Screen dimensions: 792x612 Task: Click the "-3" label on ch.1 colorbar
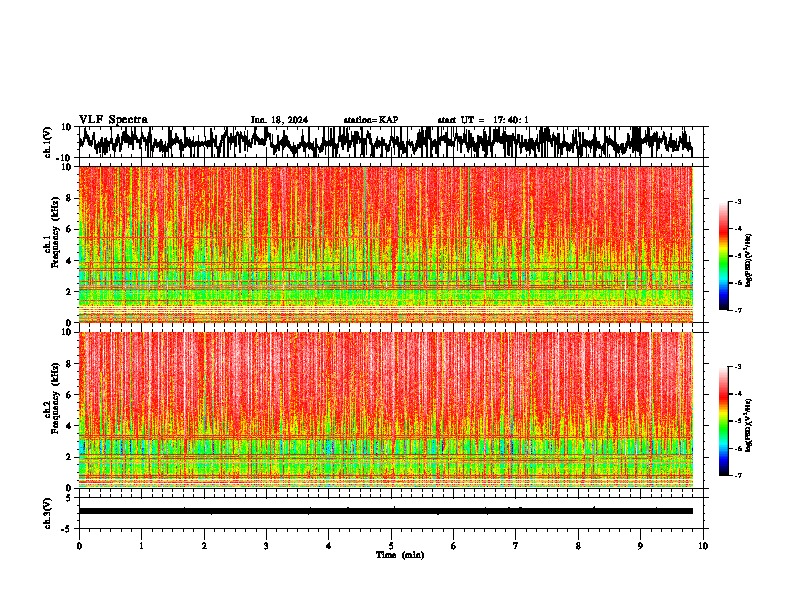click(x=737, y=202)
